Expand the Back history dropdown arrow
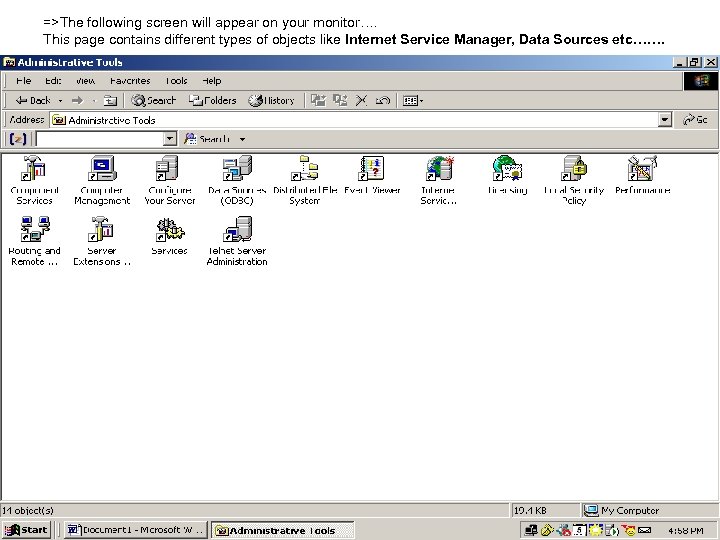720x540 pixels. 60,101
